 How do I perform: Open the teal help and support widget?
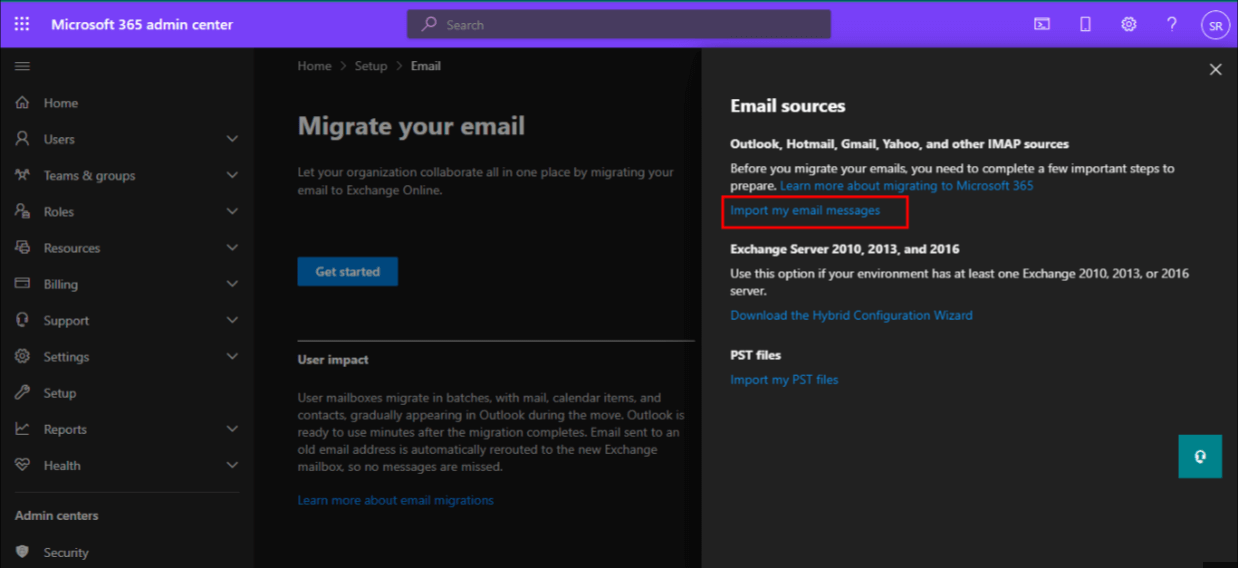[1200, 456]
